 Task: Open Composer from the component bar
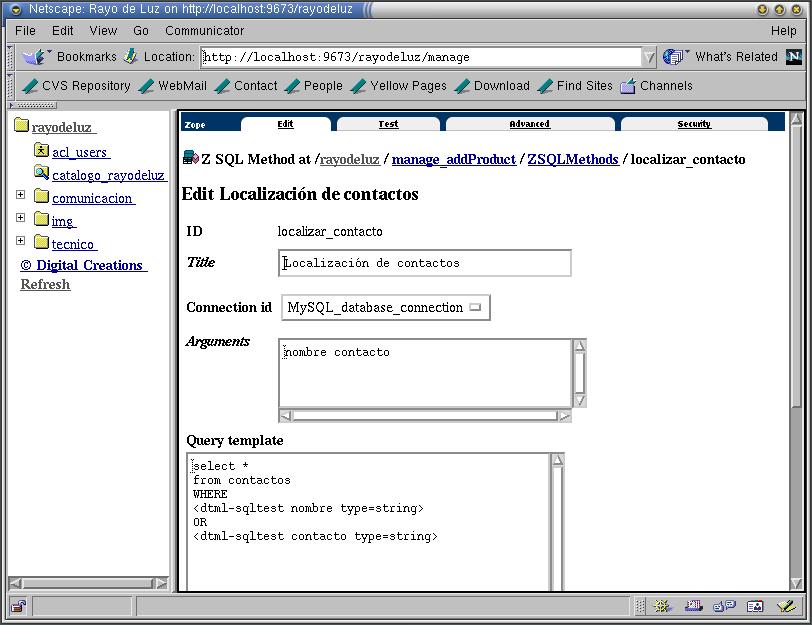pos(786,606)
